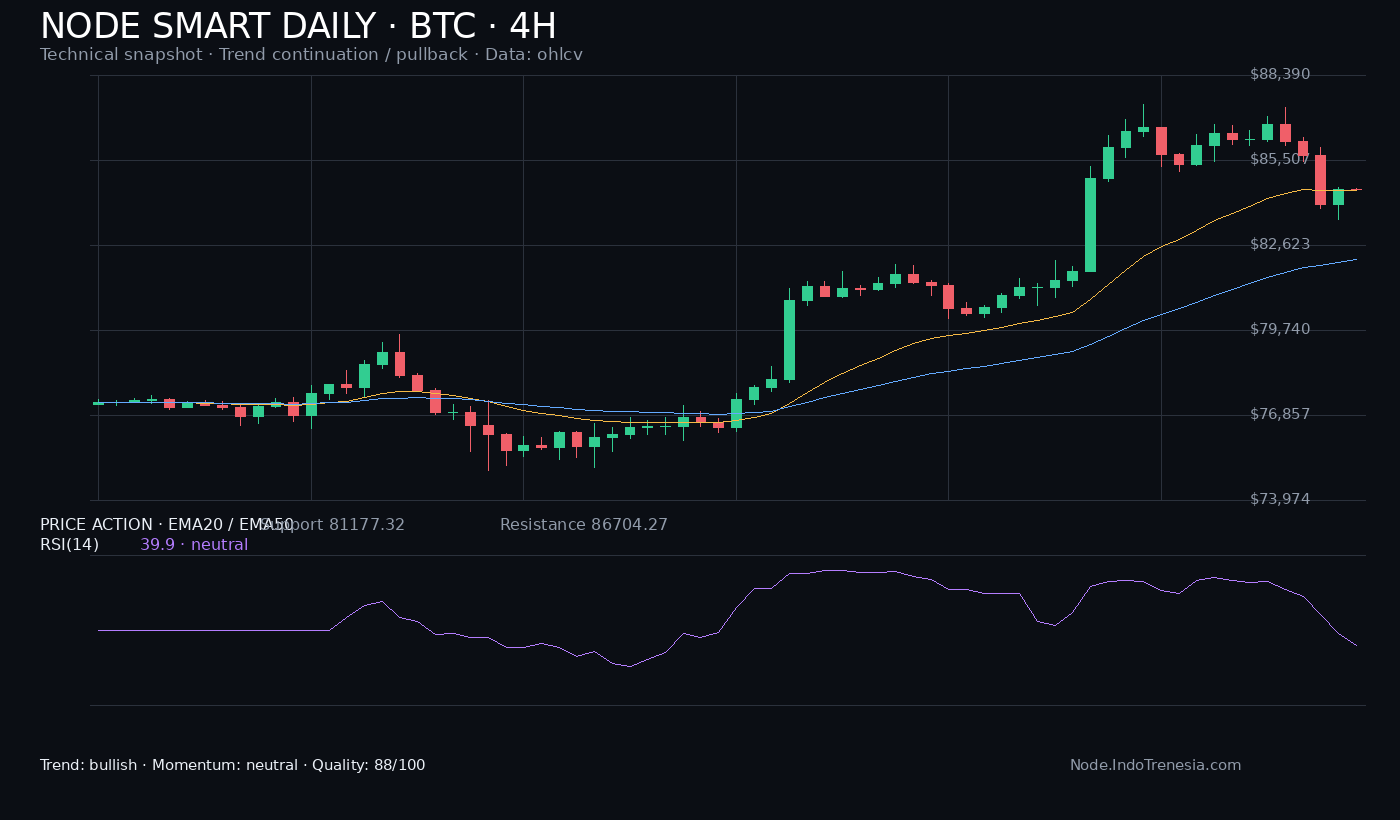
Task: Click the $82,623 price axis label
Action: tap(1280, 245)
